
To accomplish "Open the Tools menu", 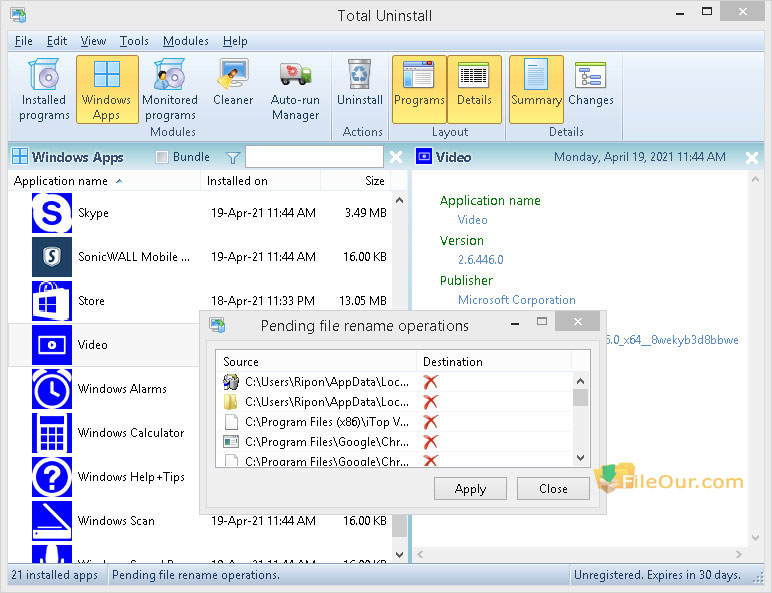I will click(134, 41).
